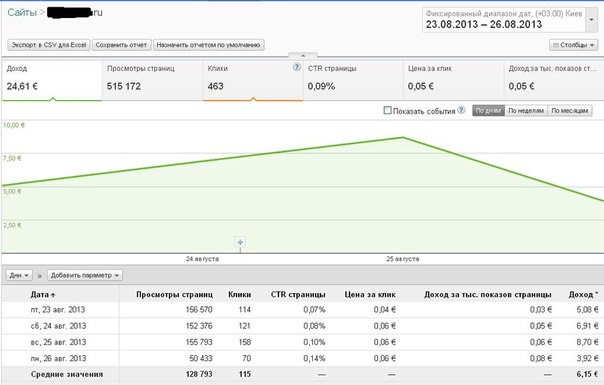Screen dimensions: 604x385
Task: Open the Добавить параметр dropdown
Action: tap(85, 275)
